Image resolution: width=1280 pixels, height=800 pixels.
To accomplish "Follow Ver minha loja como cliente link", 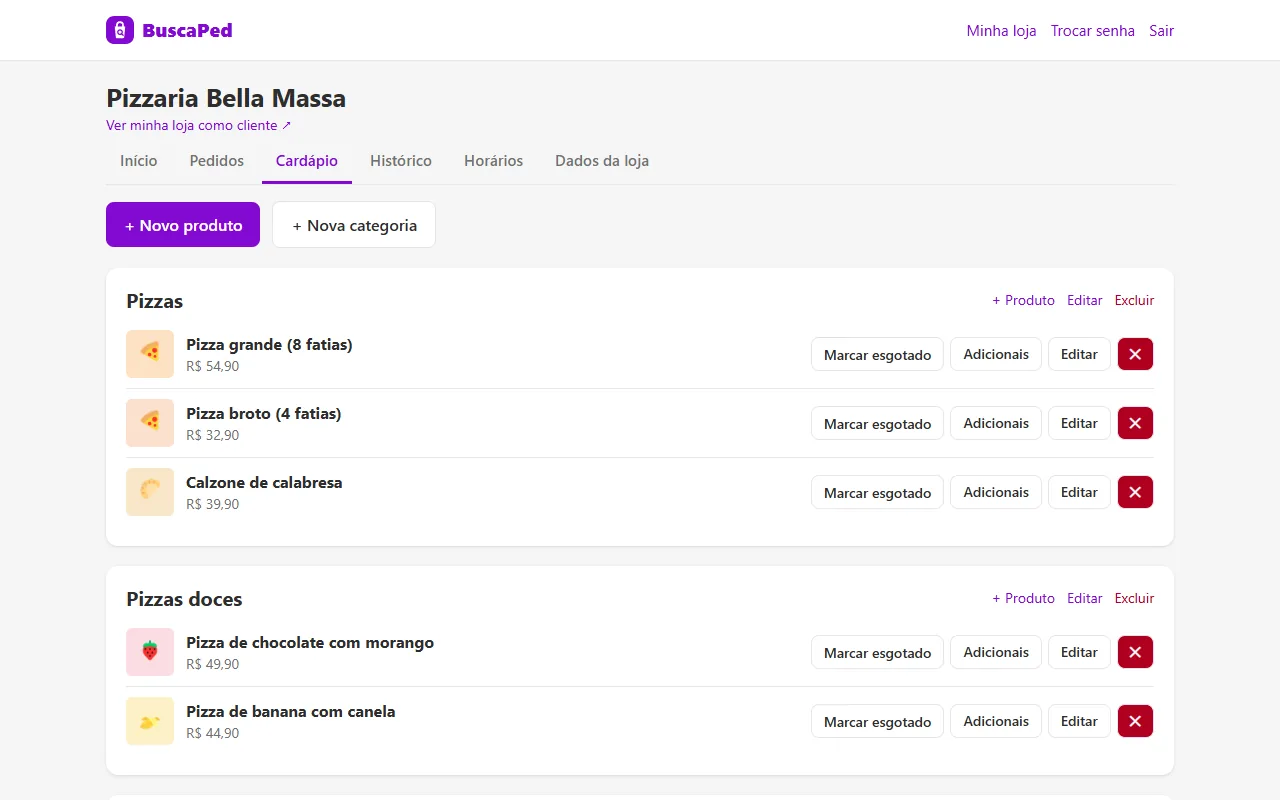I will tap(199, 126).
